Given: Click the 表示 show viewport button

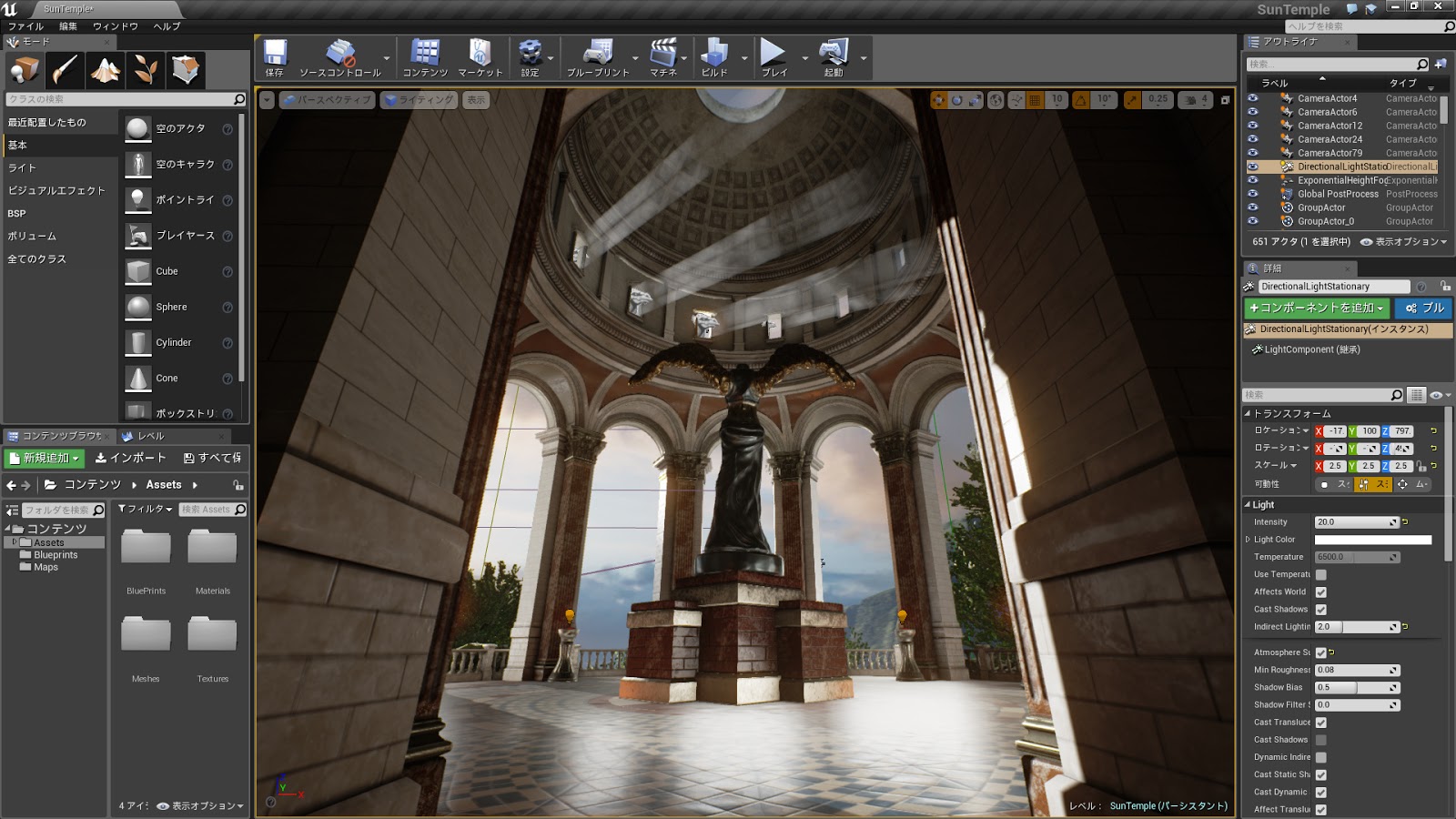Looking at the screenshot, I should click(477, 100).
